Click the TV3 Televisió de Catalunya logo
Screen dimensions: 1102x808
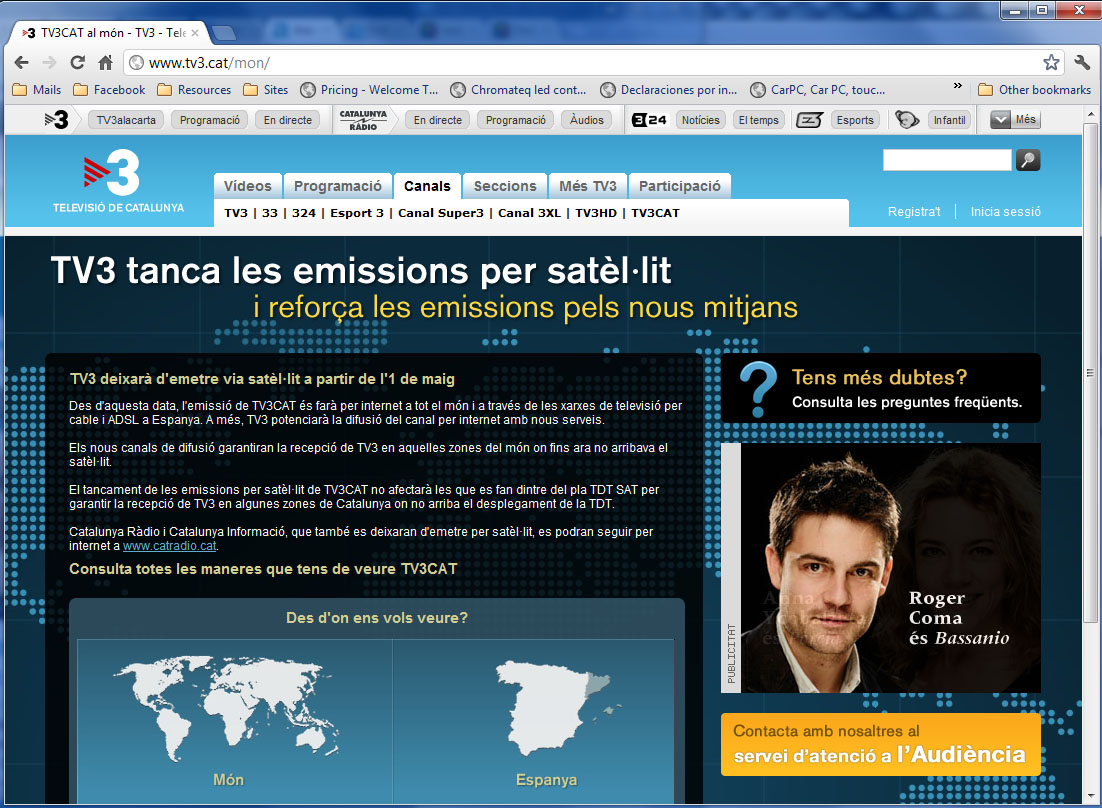118,184
